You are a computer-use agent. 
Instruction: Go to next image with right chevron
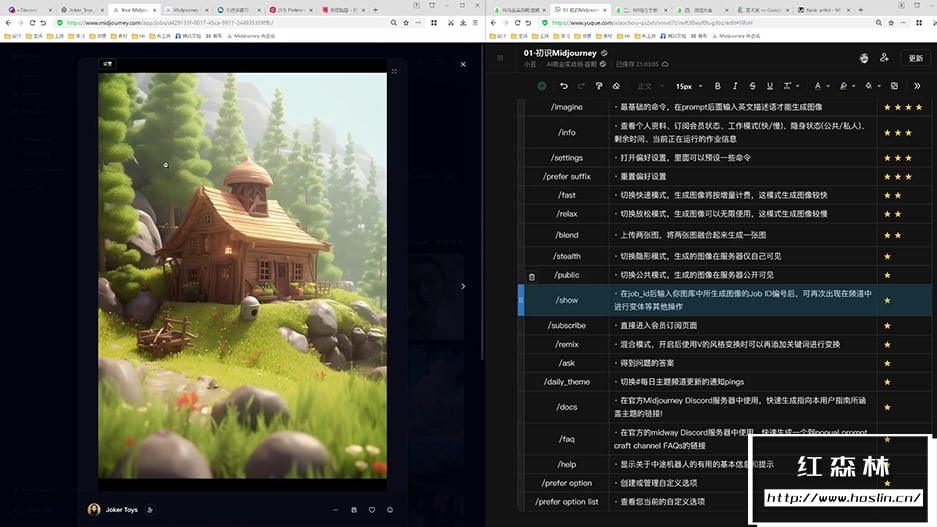coord(463,286)
